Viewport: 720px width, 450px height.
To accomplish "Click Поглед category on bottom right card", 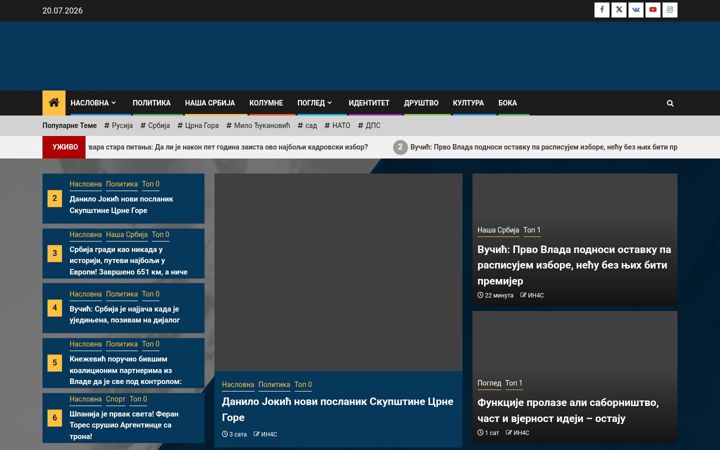I will pyautogui.click(x=489, y=382).
